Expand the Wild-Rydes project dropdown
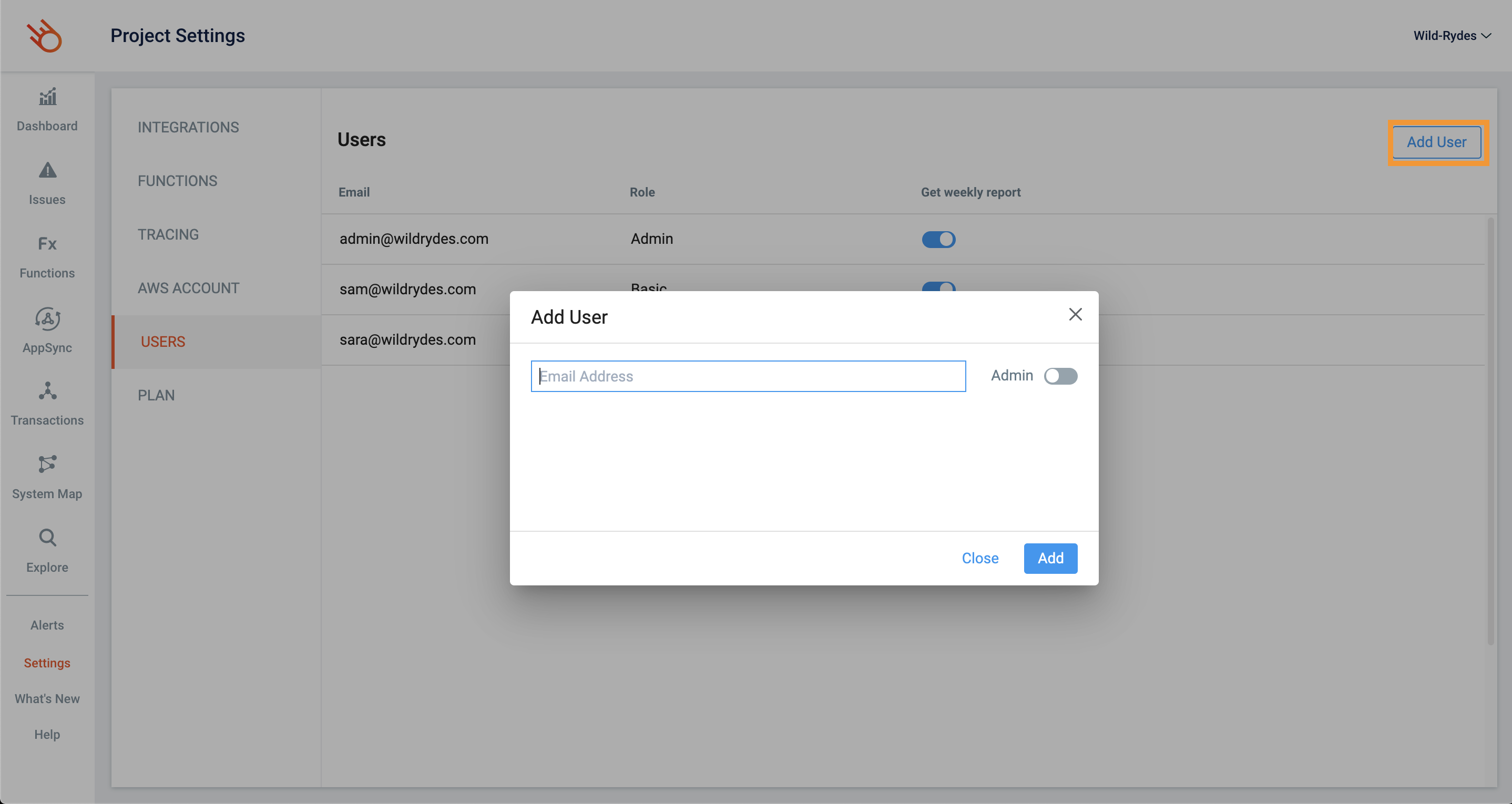 (1452, 36)
